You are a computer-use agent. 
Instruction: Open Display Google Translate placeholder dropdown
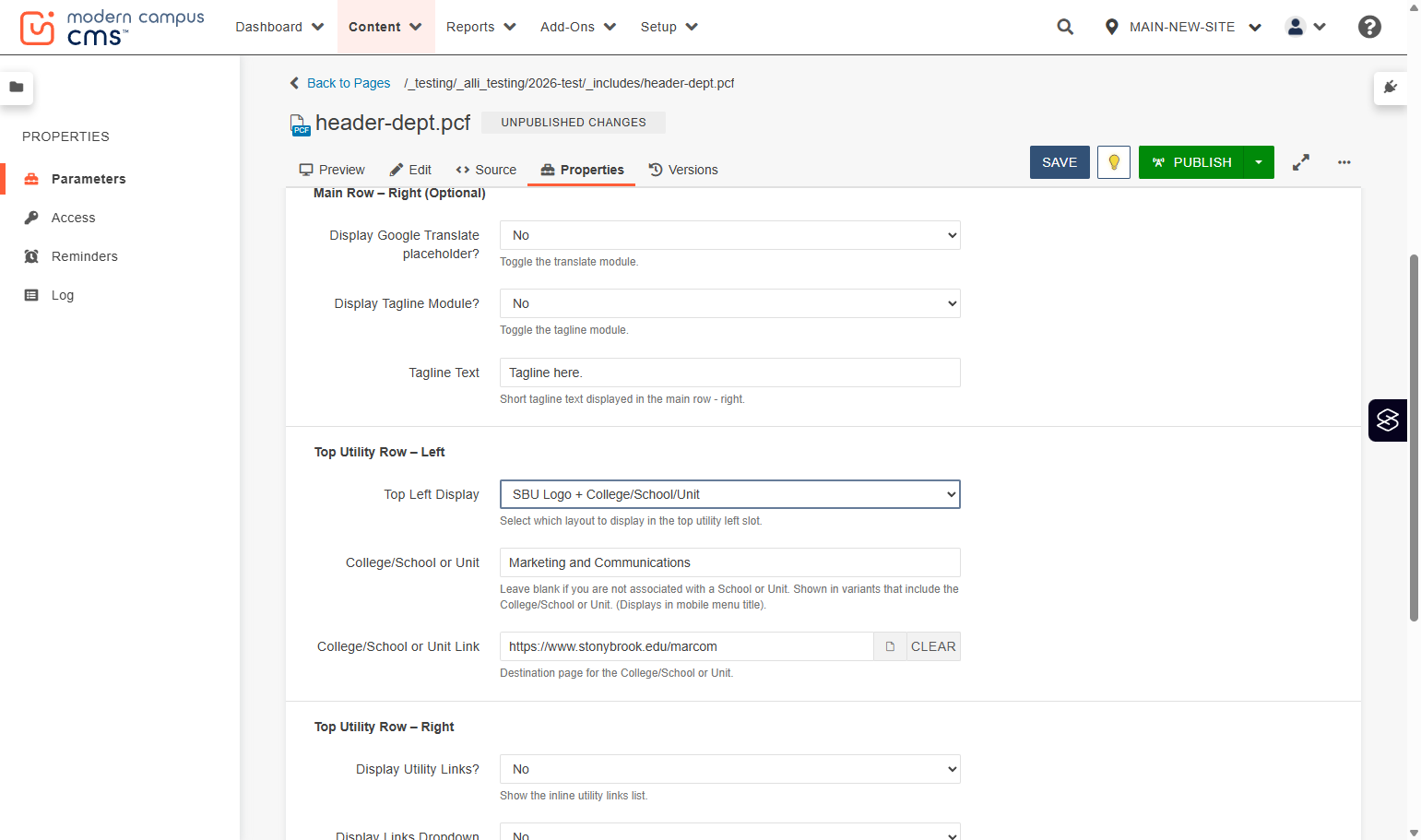click(729, 235)
